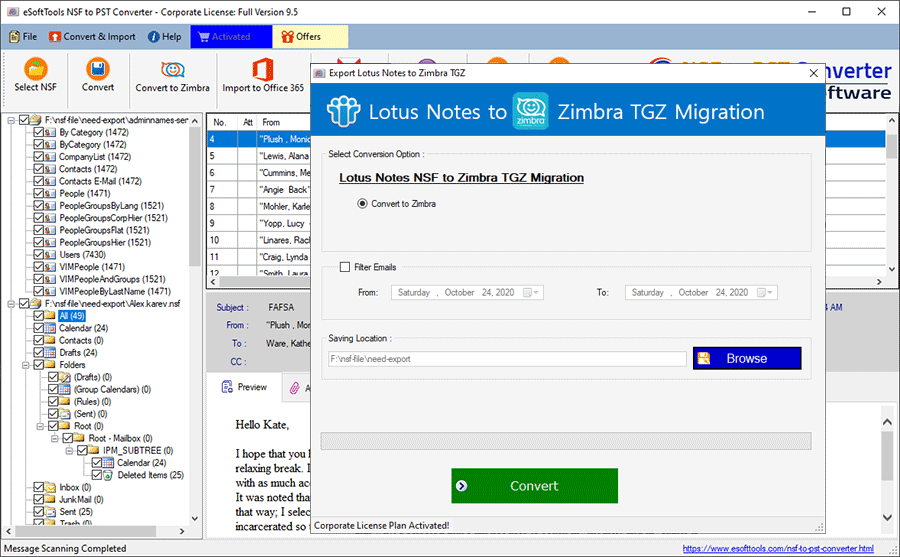Click the Select NSF toolbar icon
The height and width of the screenshot is (557, 900).
tap(36, 68)
